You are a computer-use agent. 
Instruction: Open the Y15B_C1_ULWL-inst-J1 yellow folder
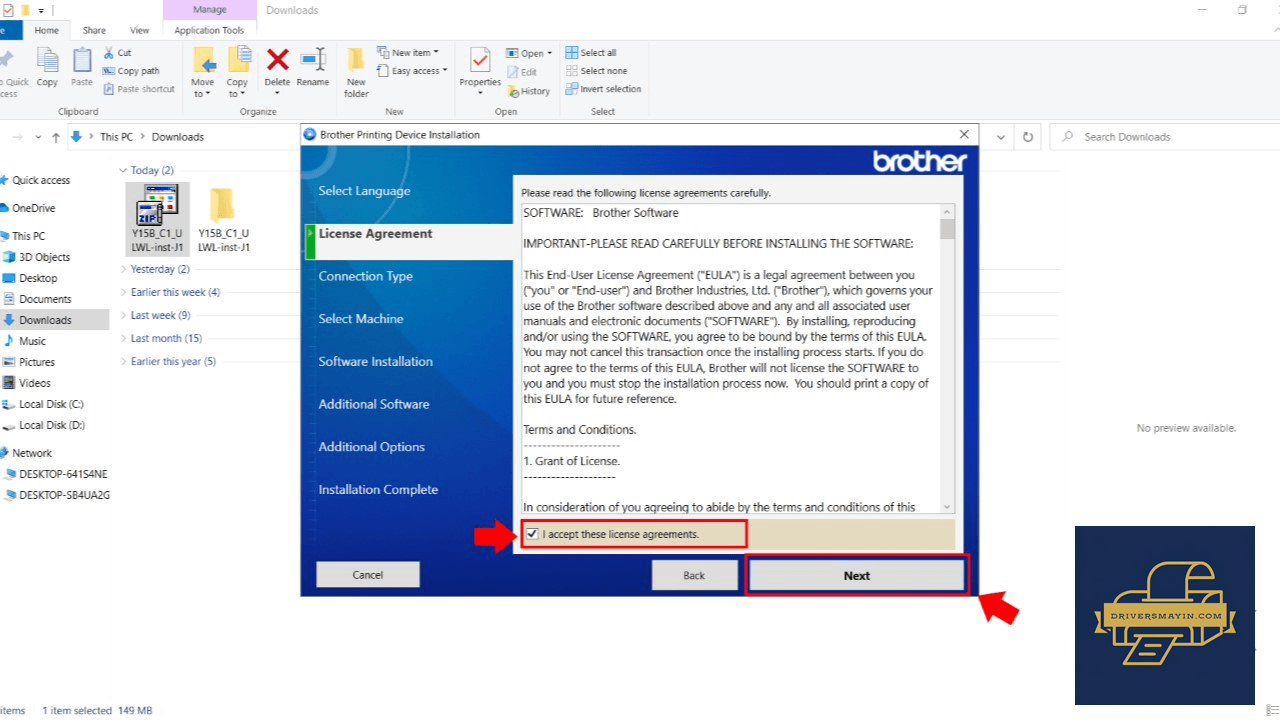223,218
